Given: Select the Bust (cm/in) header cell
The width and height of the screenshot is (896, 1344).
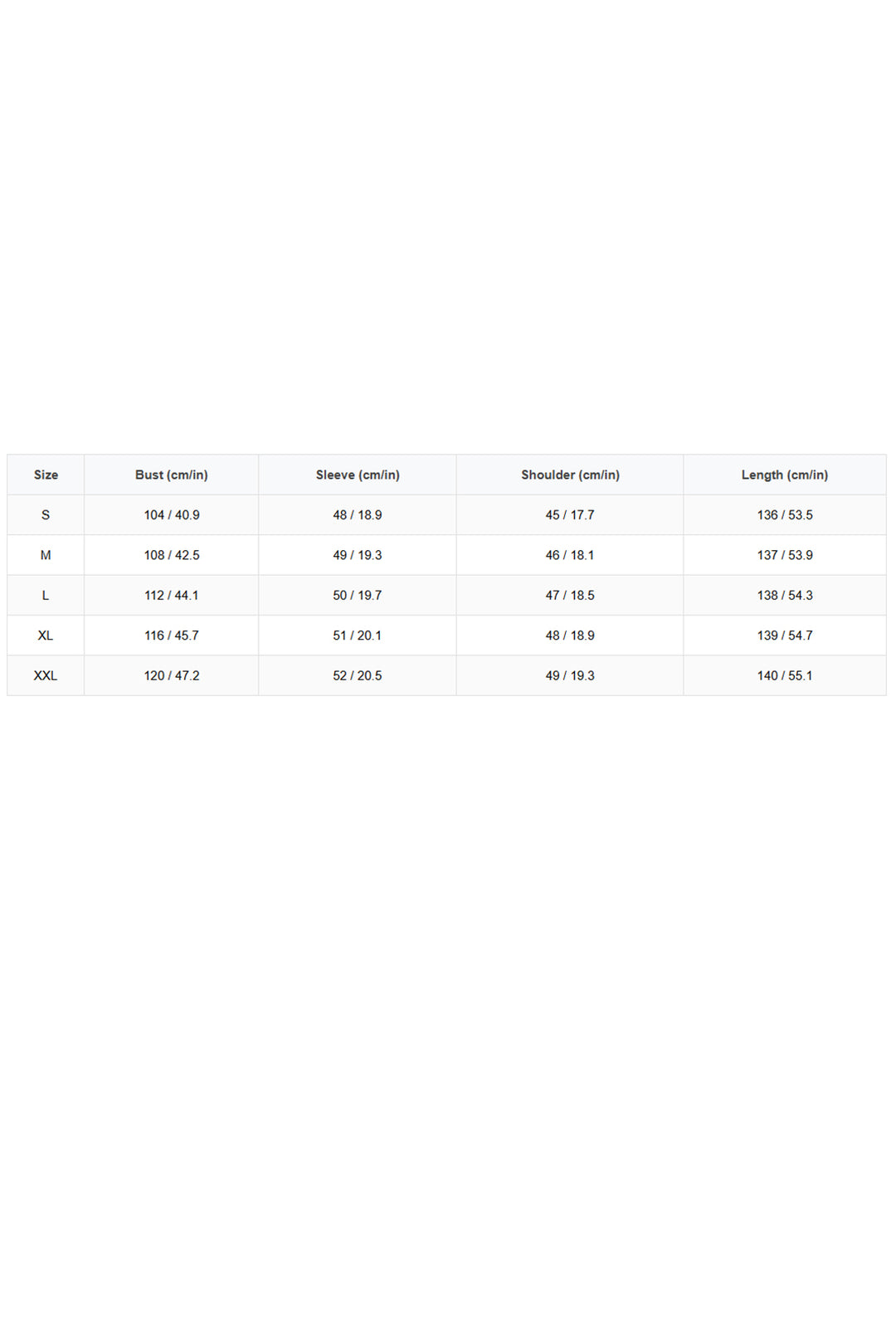Looking at the screenshot, I should [x=172, y=475].
